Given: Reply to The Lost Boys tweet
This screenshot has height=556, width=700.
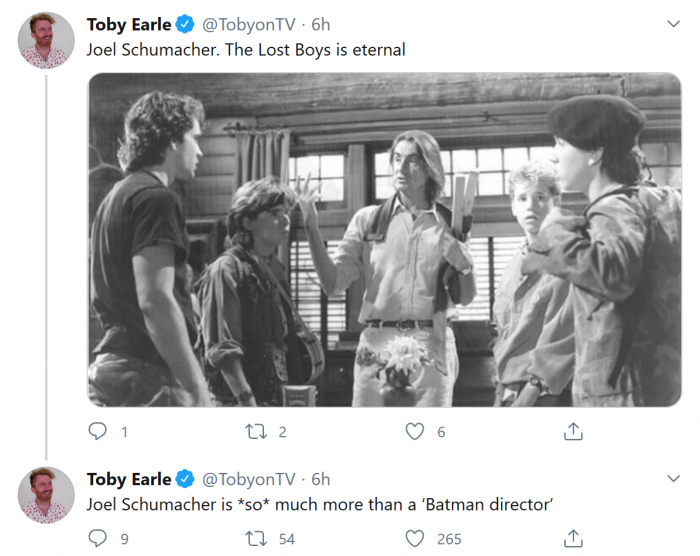Looking at the screenshot, I should [x=98, y=431].
